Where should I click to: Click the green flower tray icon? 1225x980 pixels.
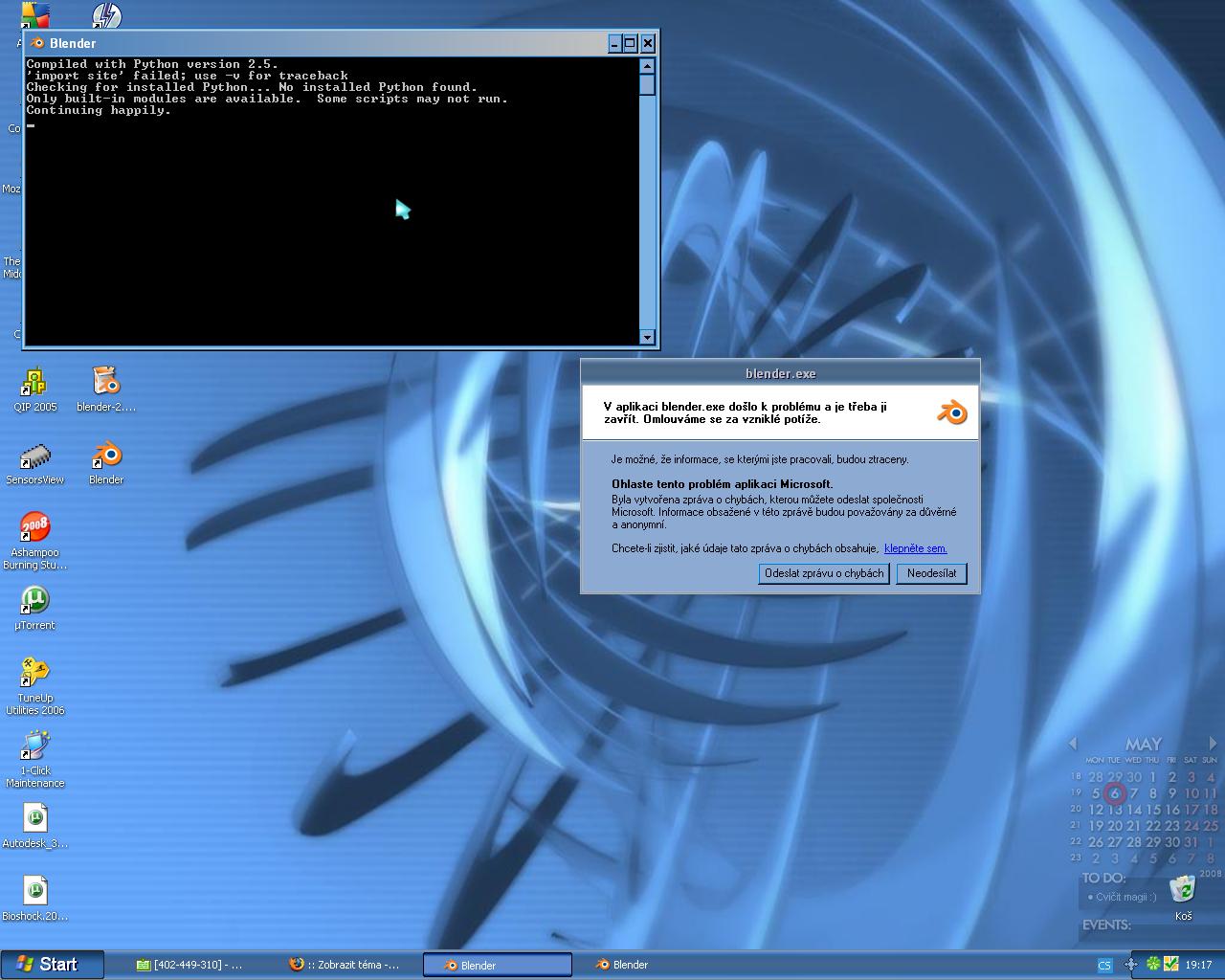[1154, 965]
